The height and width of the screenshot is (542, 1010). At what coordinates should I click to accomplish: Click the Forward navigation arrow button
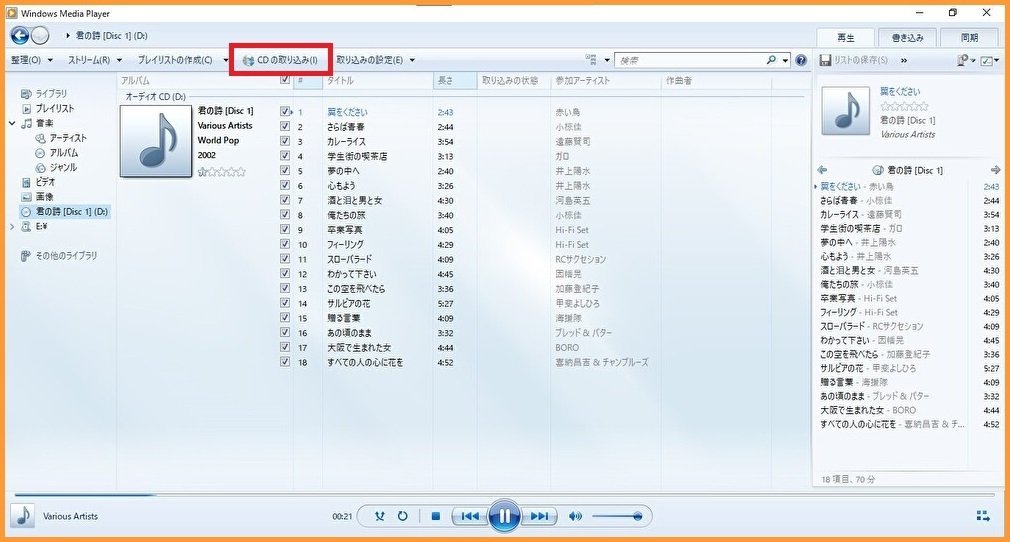click(40, 35)
